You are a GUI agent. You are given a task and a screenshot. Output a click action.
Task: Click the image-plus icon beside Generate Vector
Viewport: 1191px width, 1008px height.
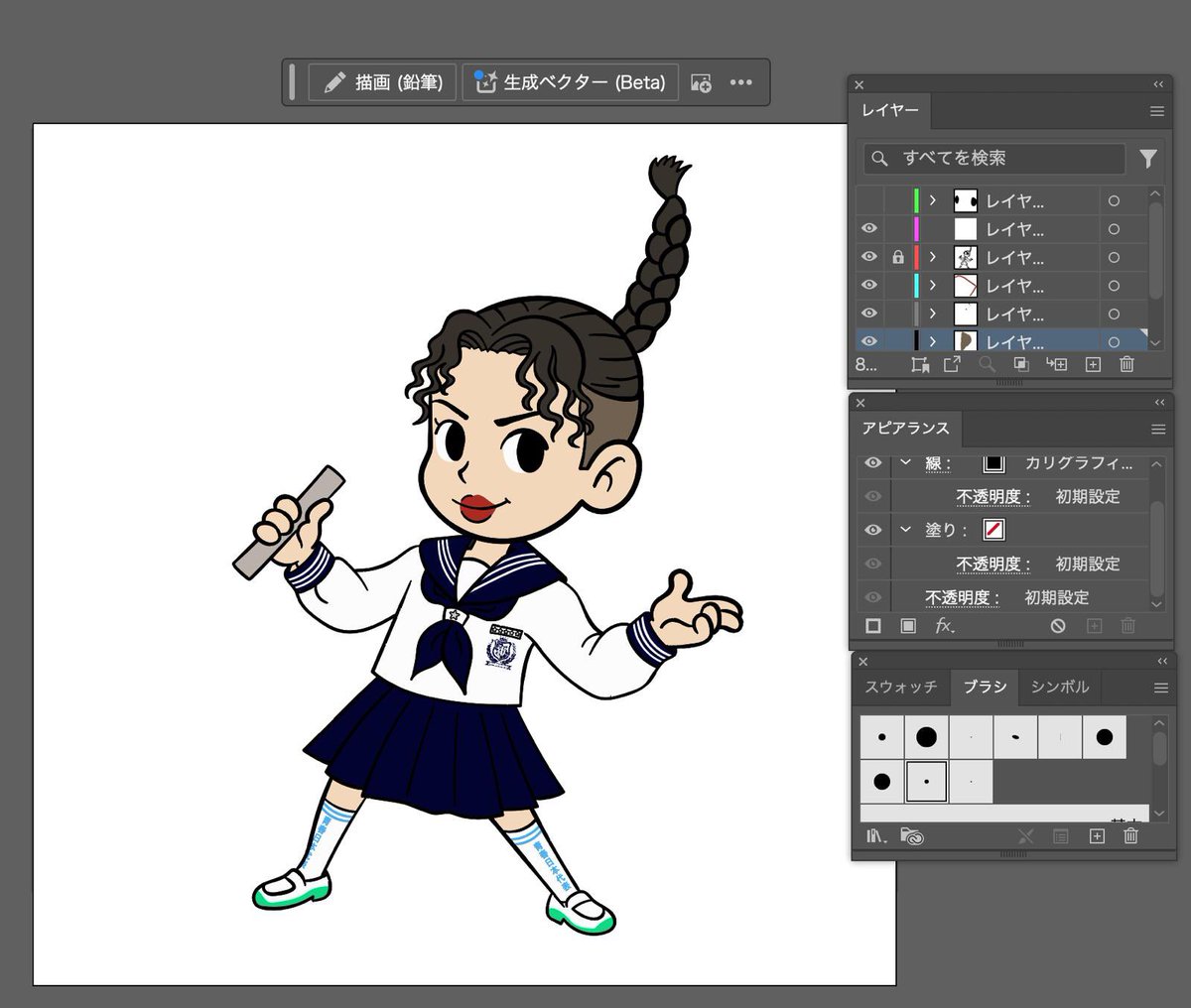(701, 82)
